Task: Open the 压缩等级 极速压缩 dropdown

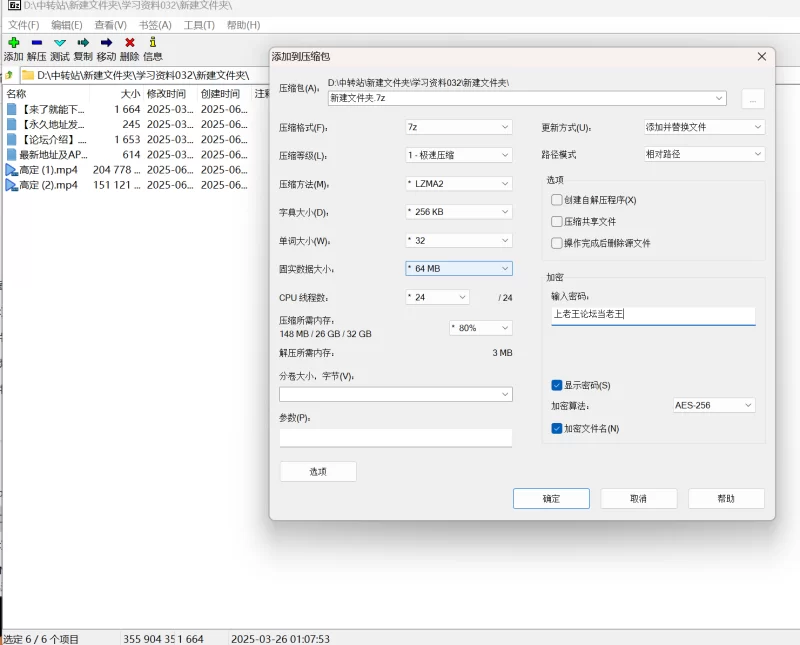Action: tap(459, 155)
